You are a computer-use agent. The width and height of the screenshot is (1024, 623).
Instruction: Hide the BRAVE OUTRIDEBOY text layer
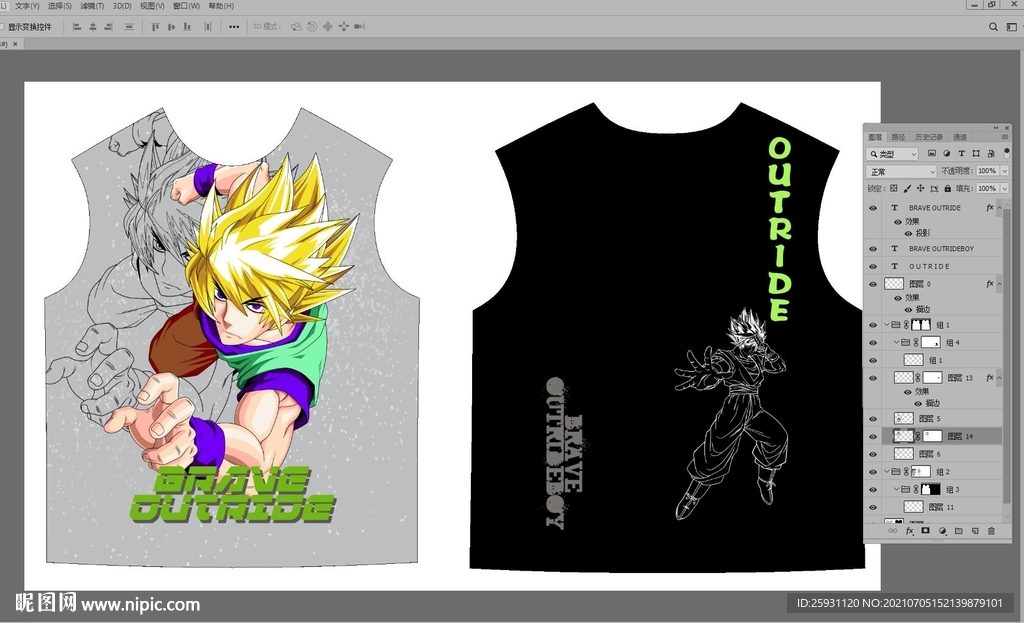point(872,248)
